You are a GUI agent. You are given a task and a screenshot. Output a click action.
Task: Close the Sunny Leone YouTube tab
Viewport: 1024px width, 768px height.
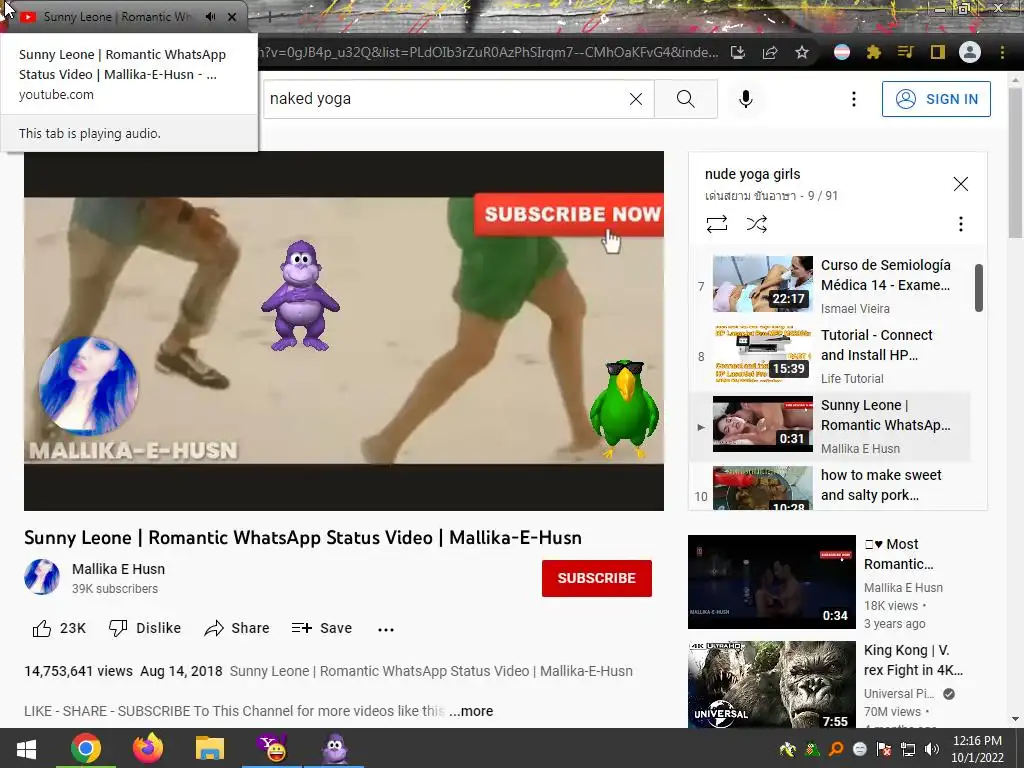click(232, 17)
